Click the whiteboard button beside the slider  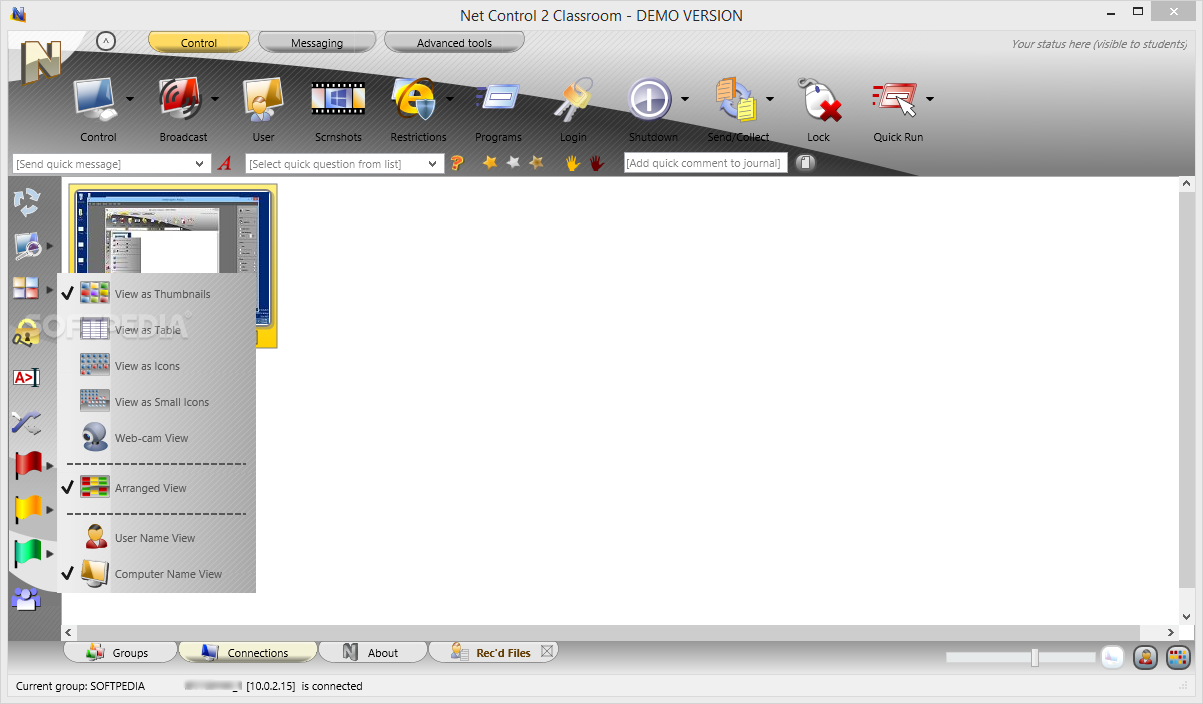[1112, 657]
